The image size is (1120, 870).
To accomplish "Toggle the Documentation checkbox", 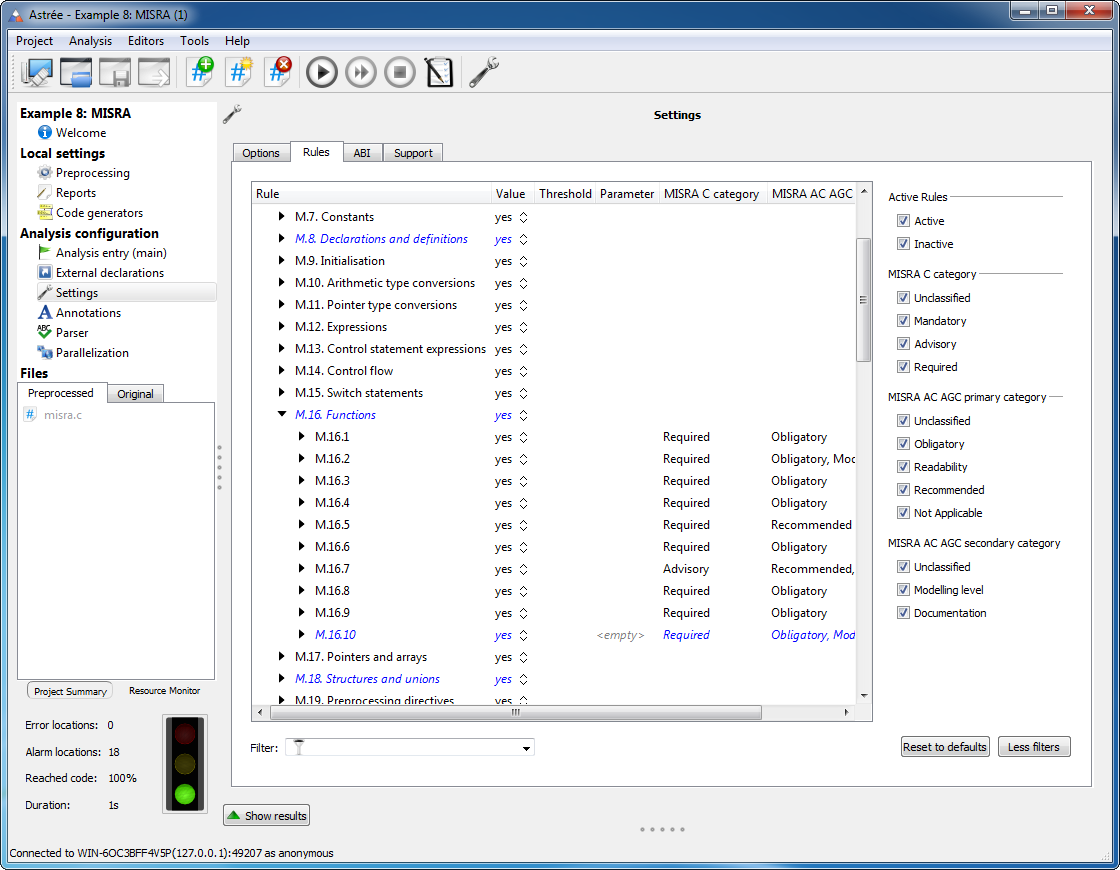I will 903,612.
